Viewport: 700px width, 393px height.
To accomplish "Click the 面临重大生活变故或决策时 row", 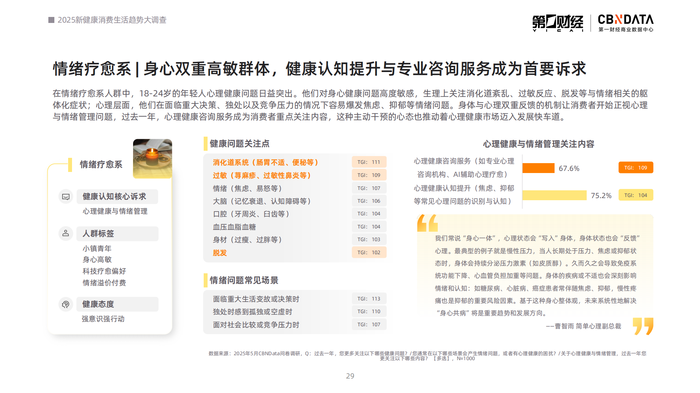I will [296, 299].
